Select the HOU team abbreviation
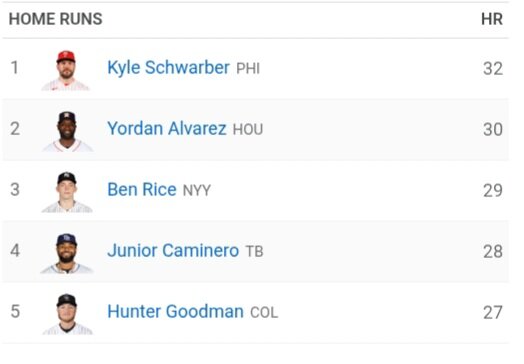The height and width of the screenshot is (364, 524). 248,129
